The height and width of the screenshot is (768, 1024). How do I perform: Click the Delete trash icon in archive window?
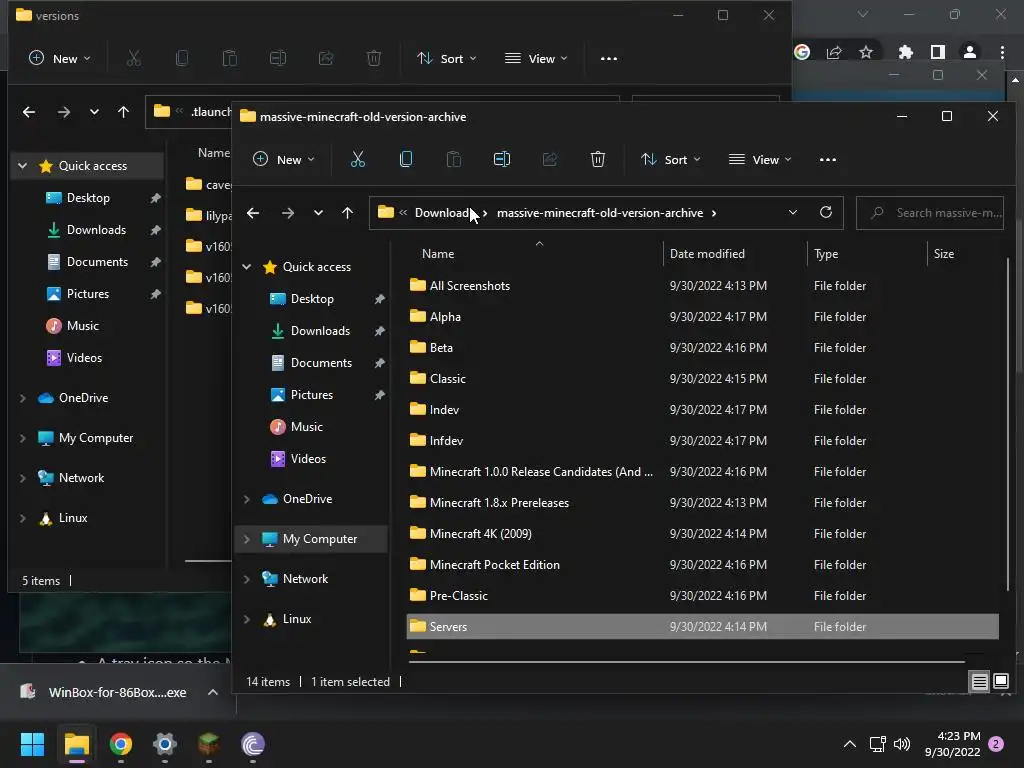point(598,160)
